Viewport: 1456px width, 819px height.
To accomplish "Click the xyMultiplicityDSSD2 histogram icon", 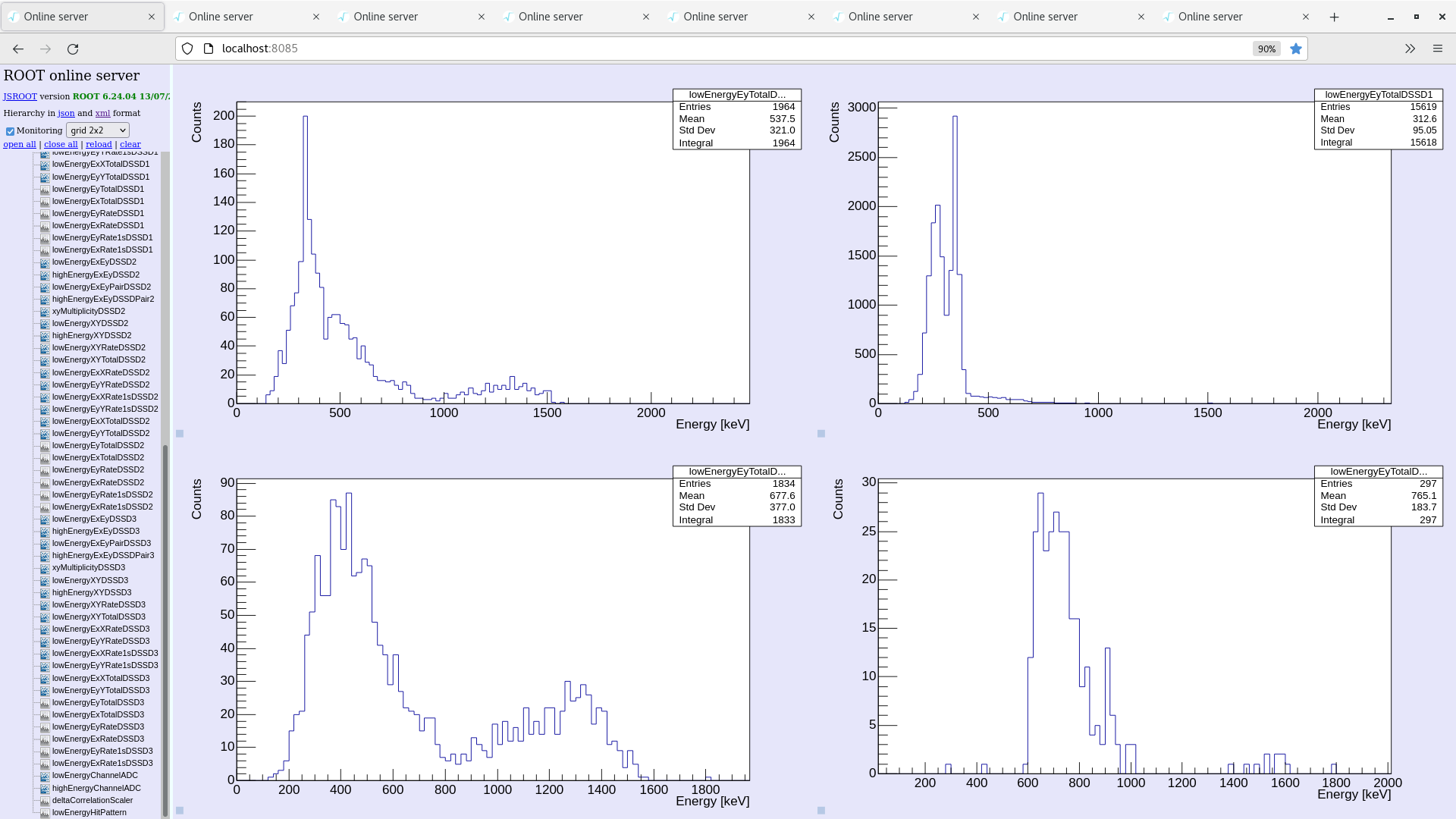I will [x=45, y=311].
